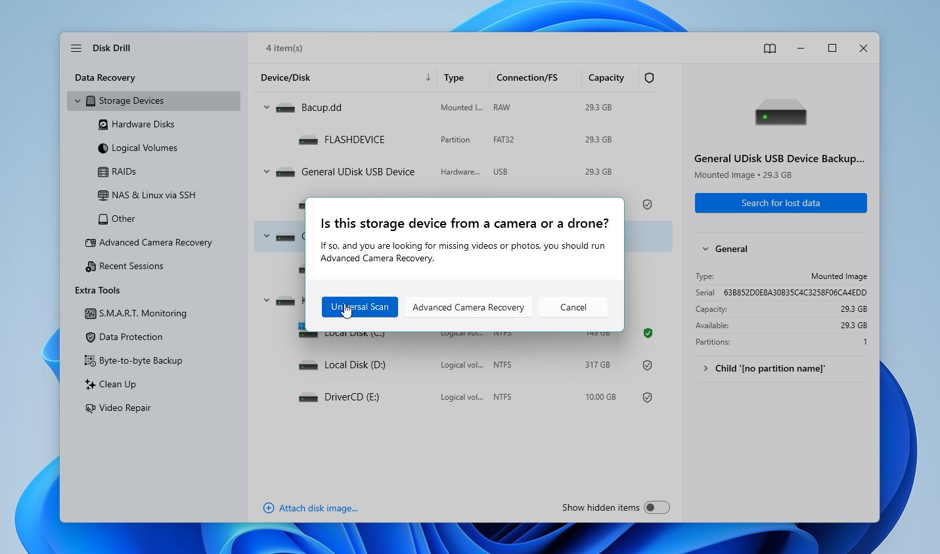Click the sort arrow in Device/Disk header
Image resolution: width=940 pixels, height=554 pixels.
click(x=428, y=77)
